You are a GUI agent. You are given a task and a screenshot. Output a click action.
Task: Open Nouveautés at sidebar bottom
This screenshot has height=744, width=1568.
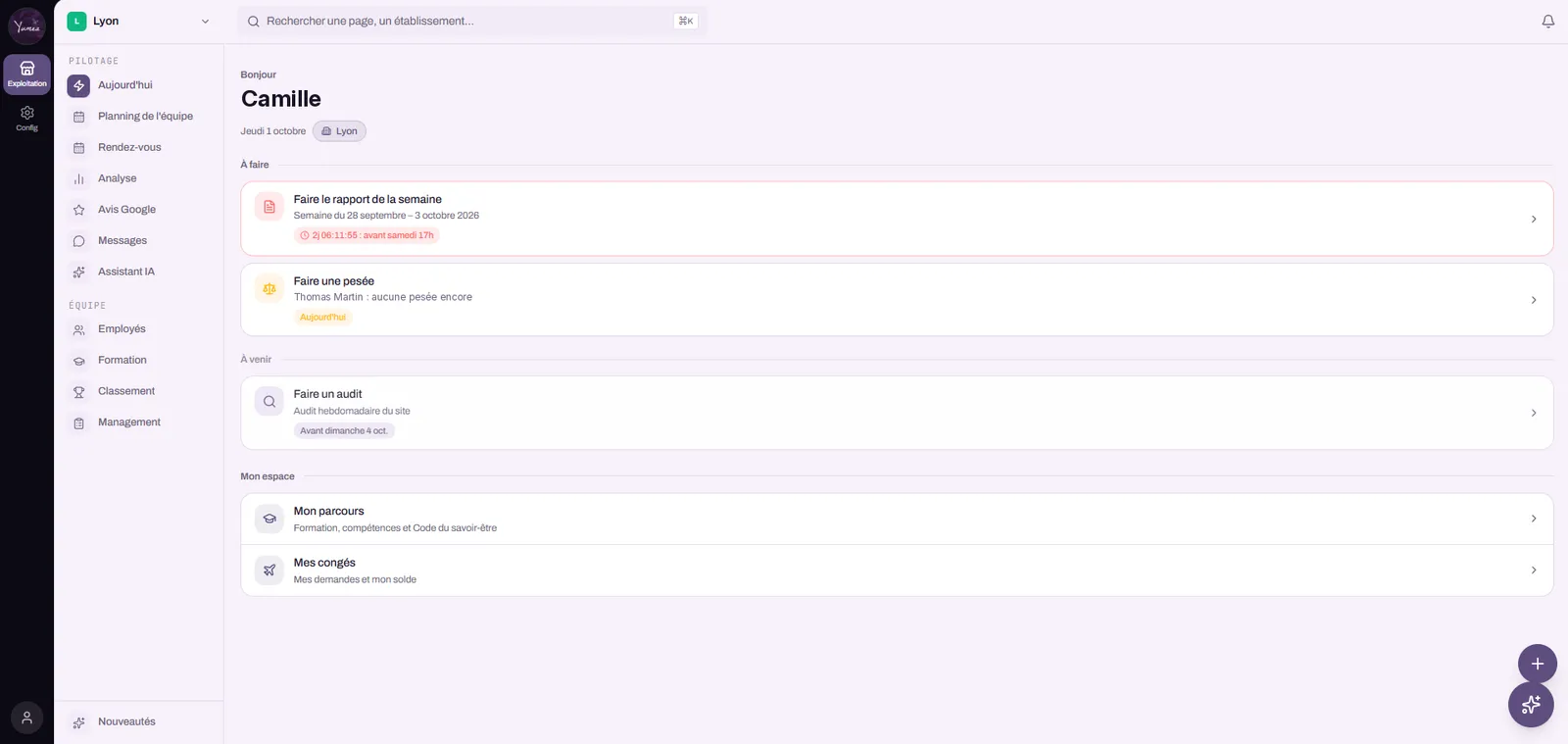(139, 722)
